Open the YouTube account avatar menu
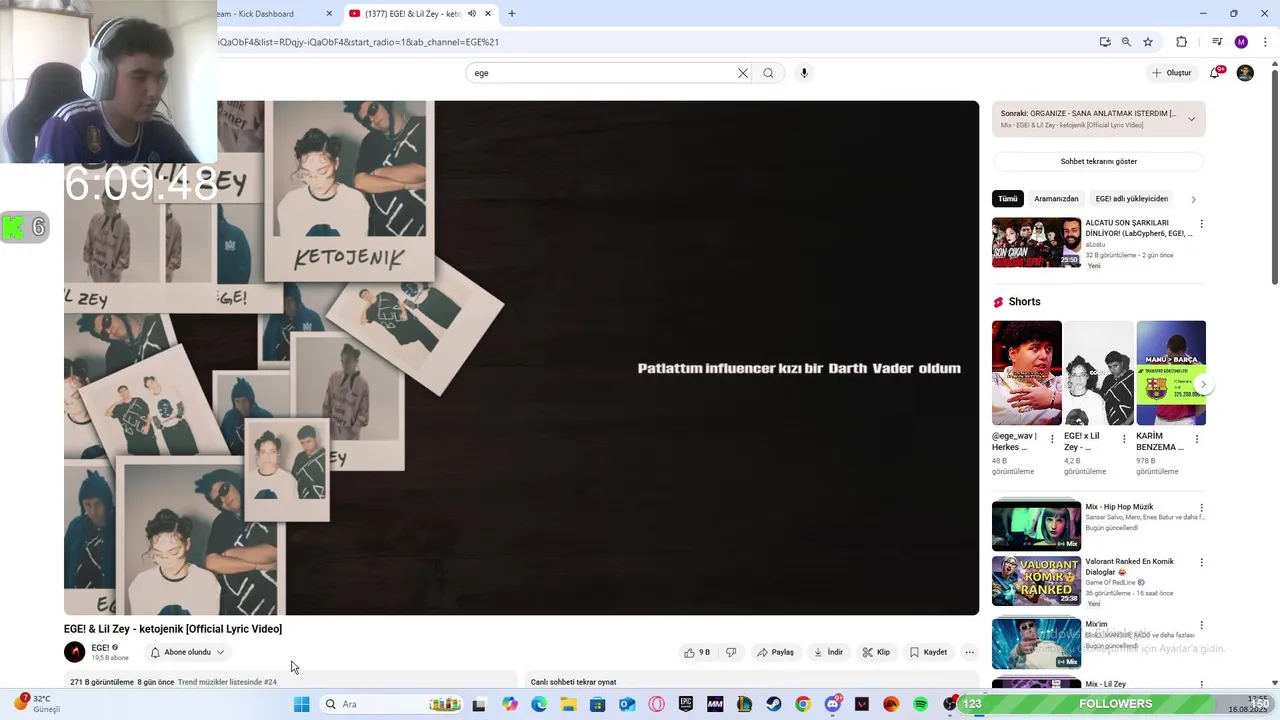This screenshot has height=720, width=1280. tap(1245, 73)
